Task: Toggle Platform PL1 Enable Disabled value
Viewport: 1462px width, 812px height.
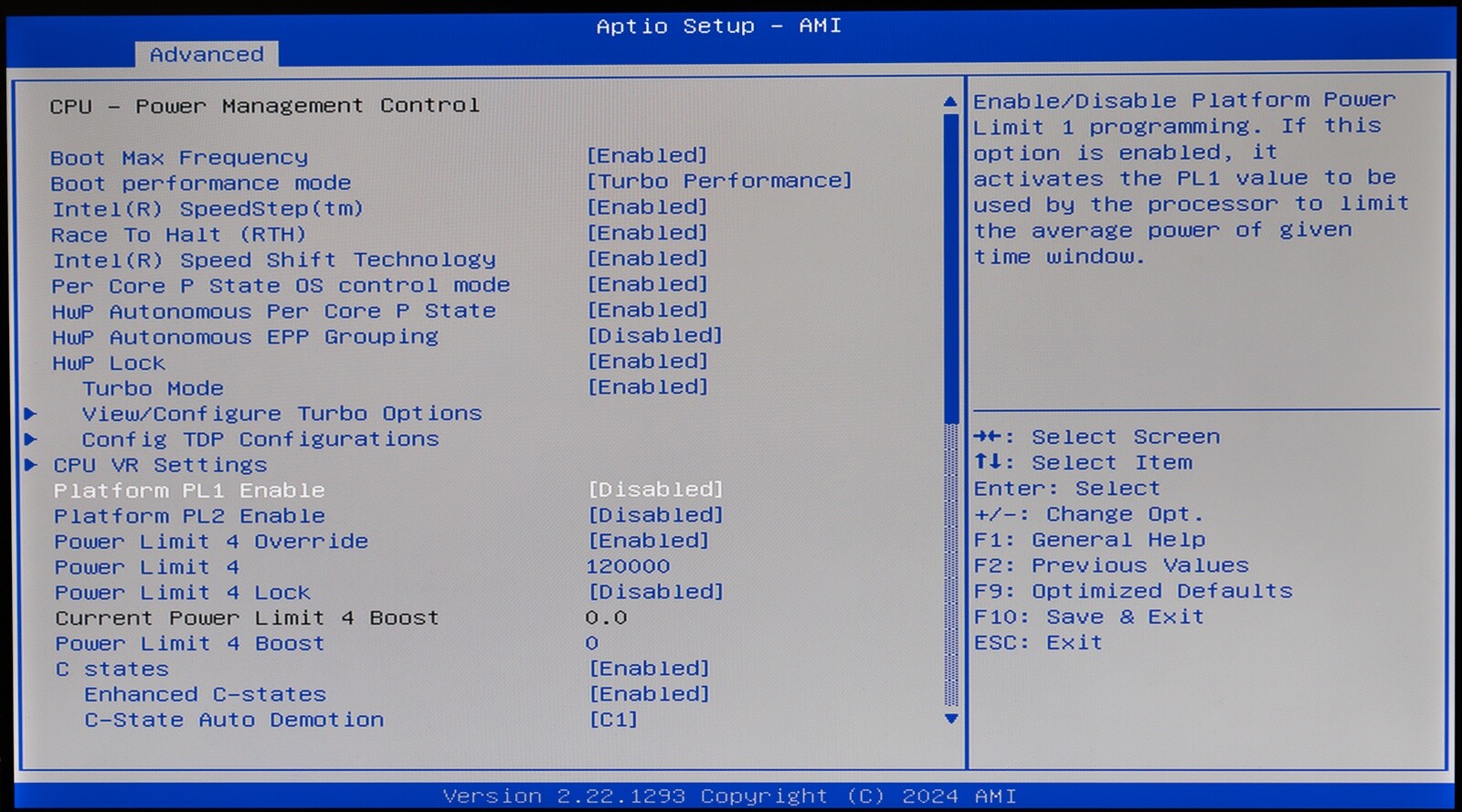Action: click(655, 490)
